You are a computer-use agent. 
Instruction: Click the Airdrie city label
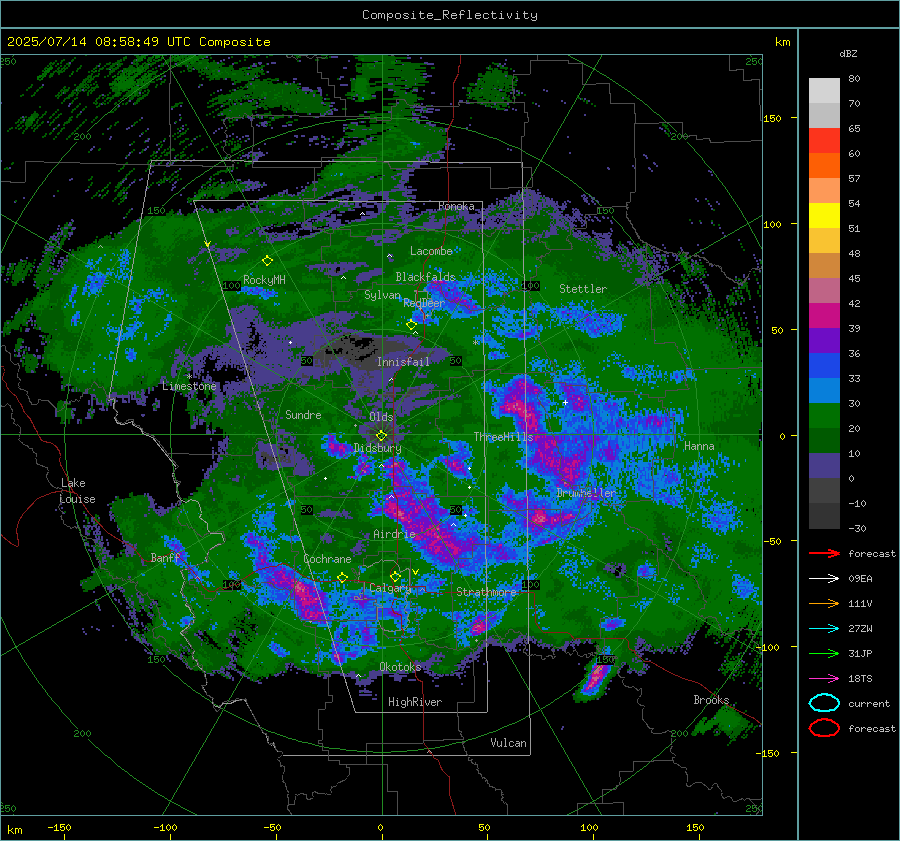[x=394, y=534]
